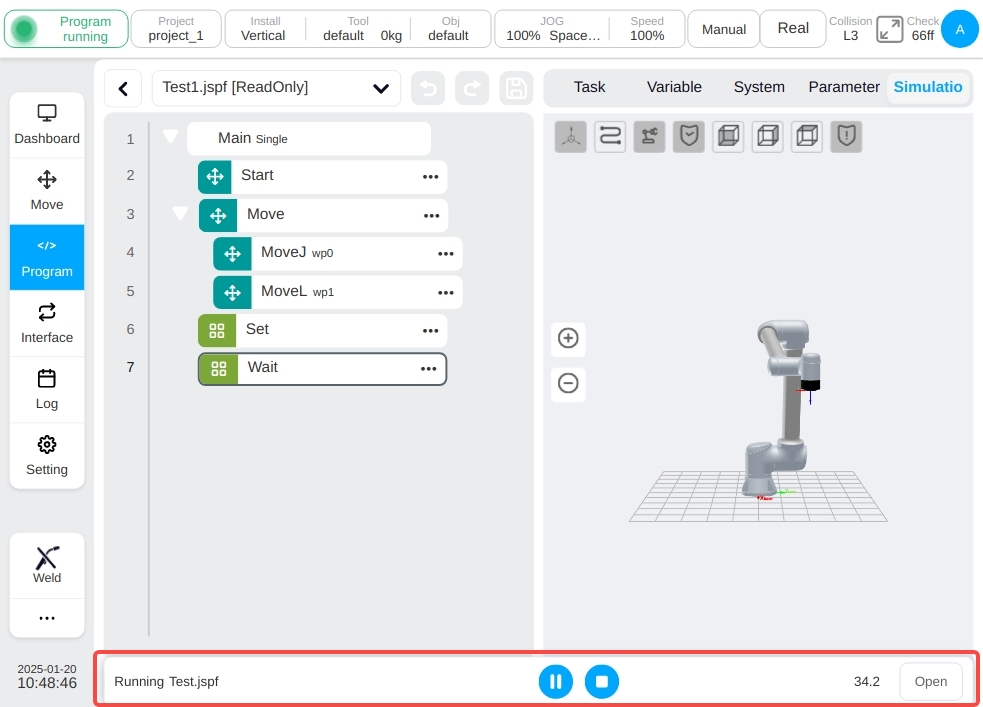Switch to the Variable tab
Screen dimensions: 983x707
pyautogui.click(x=674, y=87)
